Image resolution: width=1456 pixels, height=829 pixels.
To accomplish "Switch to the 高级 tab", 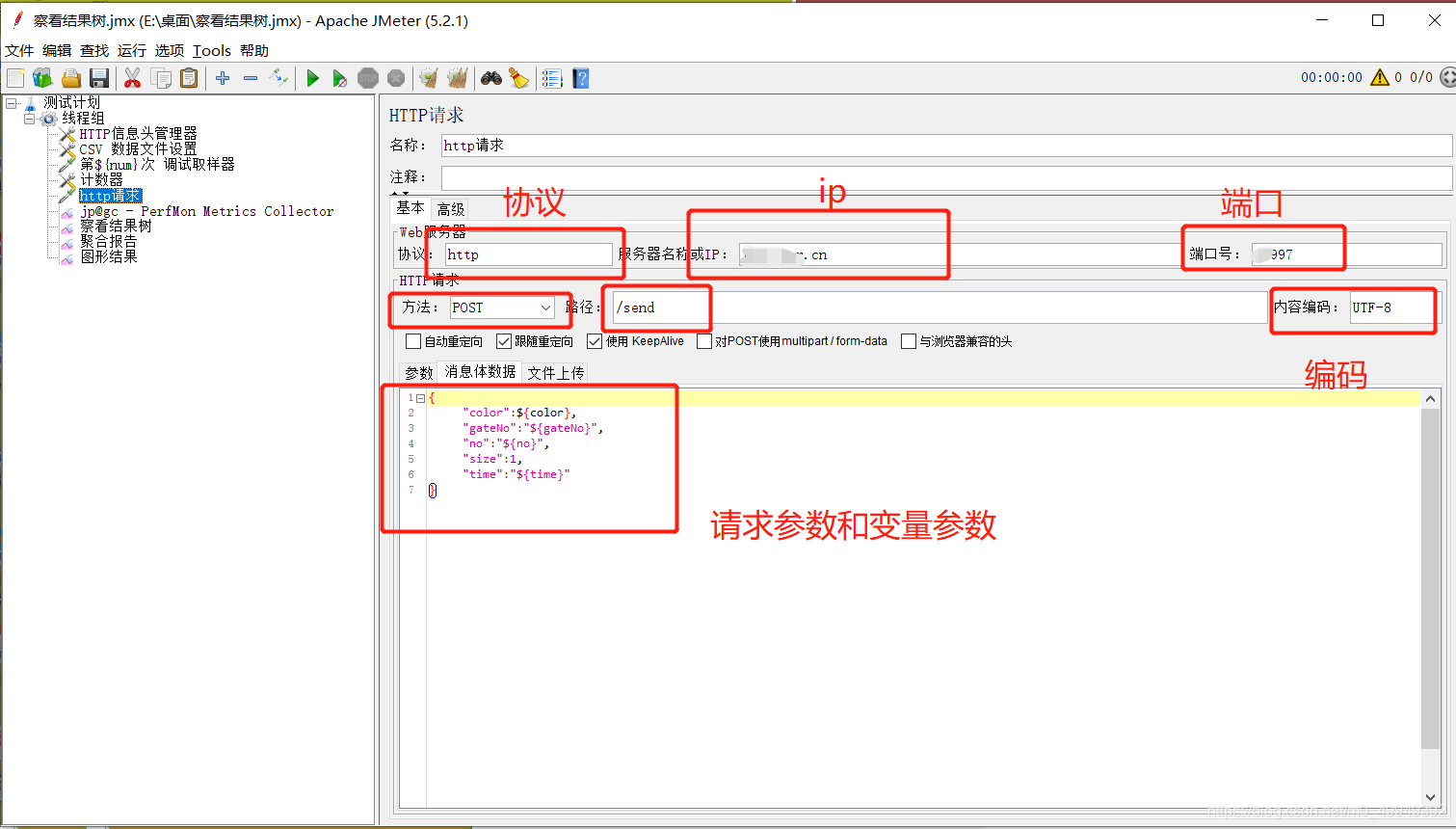I will (451, 209).
